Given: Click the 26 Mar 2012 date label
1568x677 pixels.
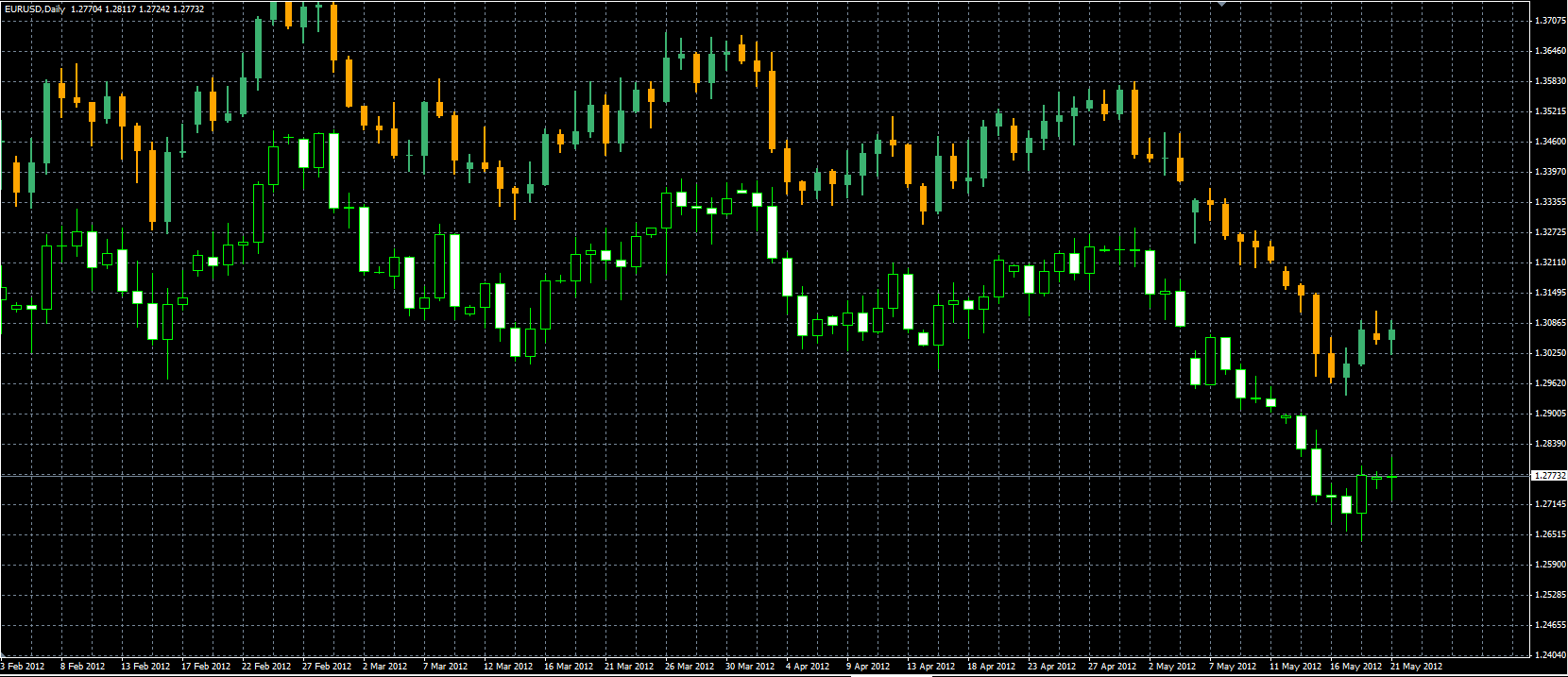Looking at the screenshot, I should [690, 667].
